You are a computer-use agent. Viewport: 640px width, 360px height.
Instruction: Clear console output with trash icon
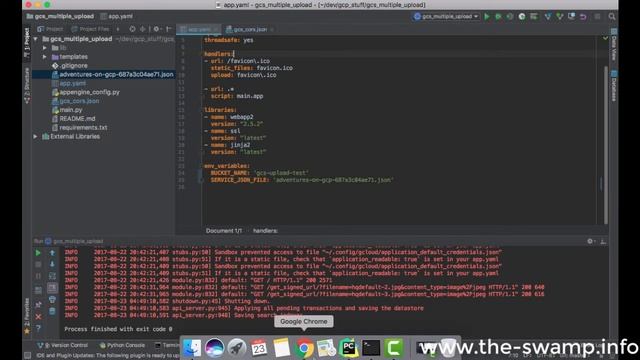52,311
